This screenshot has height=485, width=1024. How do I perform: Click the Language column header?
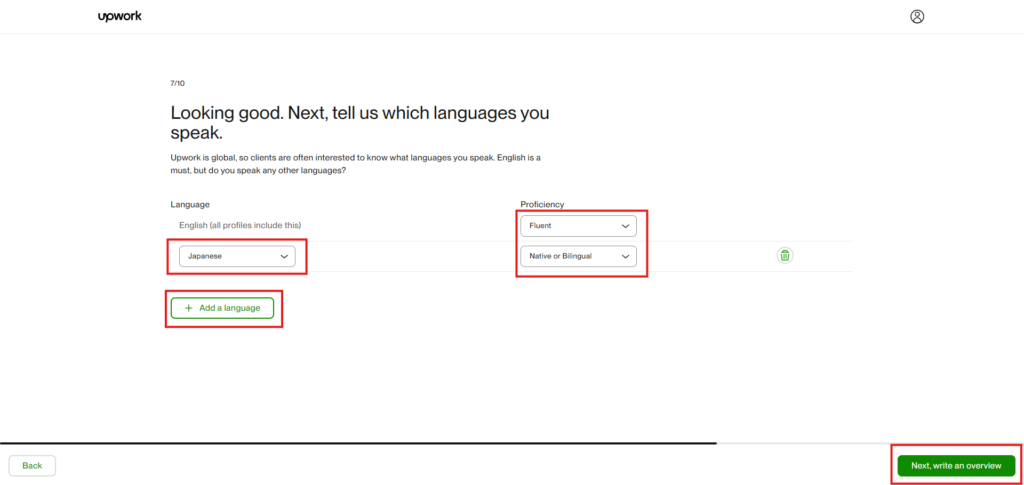pos(190,204)
